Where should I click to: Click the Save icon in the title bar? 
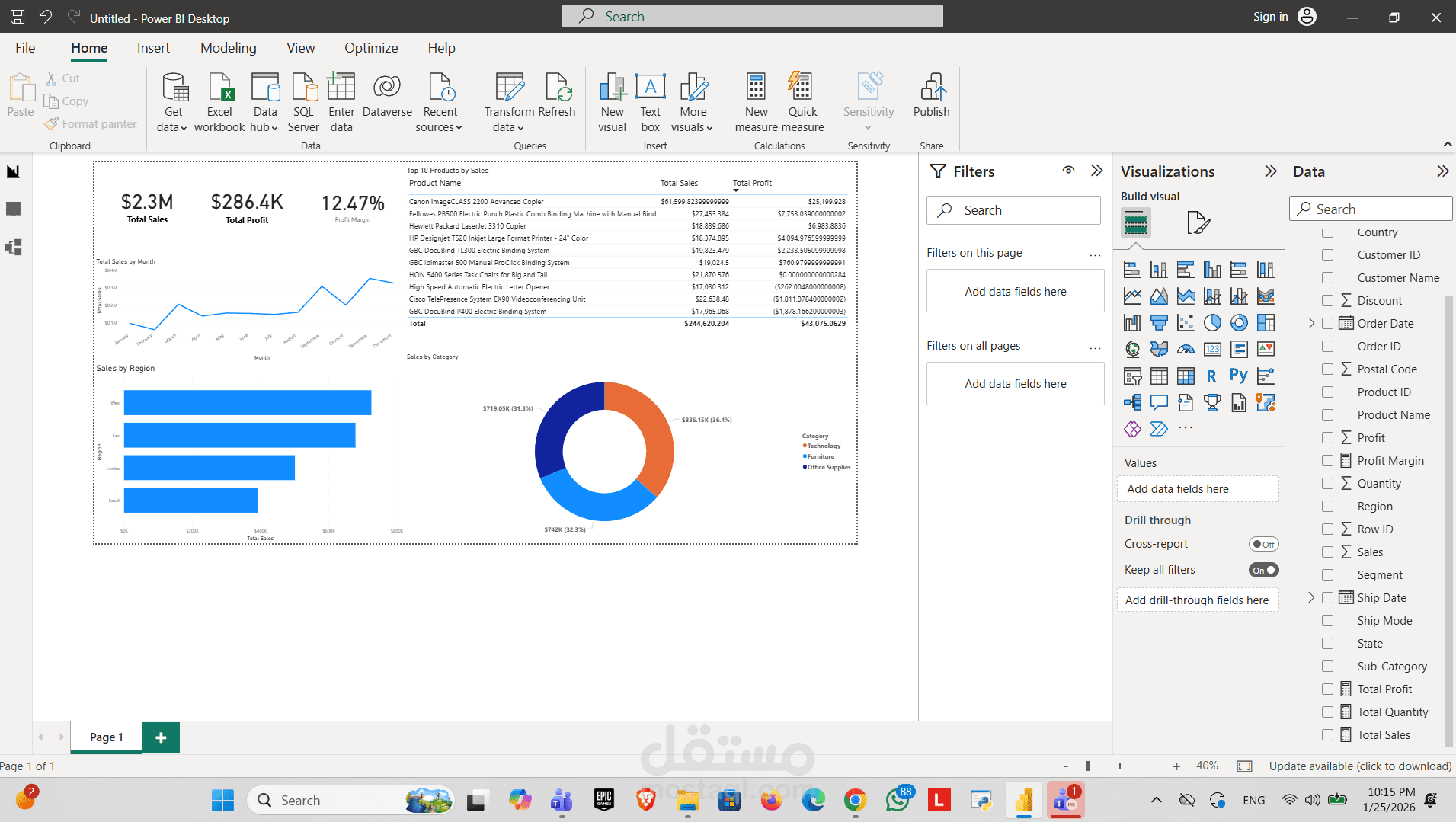pyautogui.click(x=18, y=17)
